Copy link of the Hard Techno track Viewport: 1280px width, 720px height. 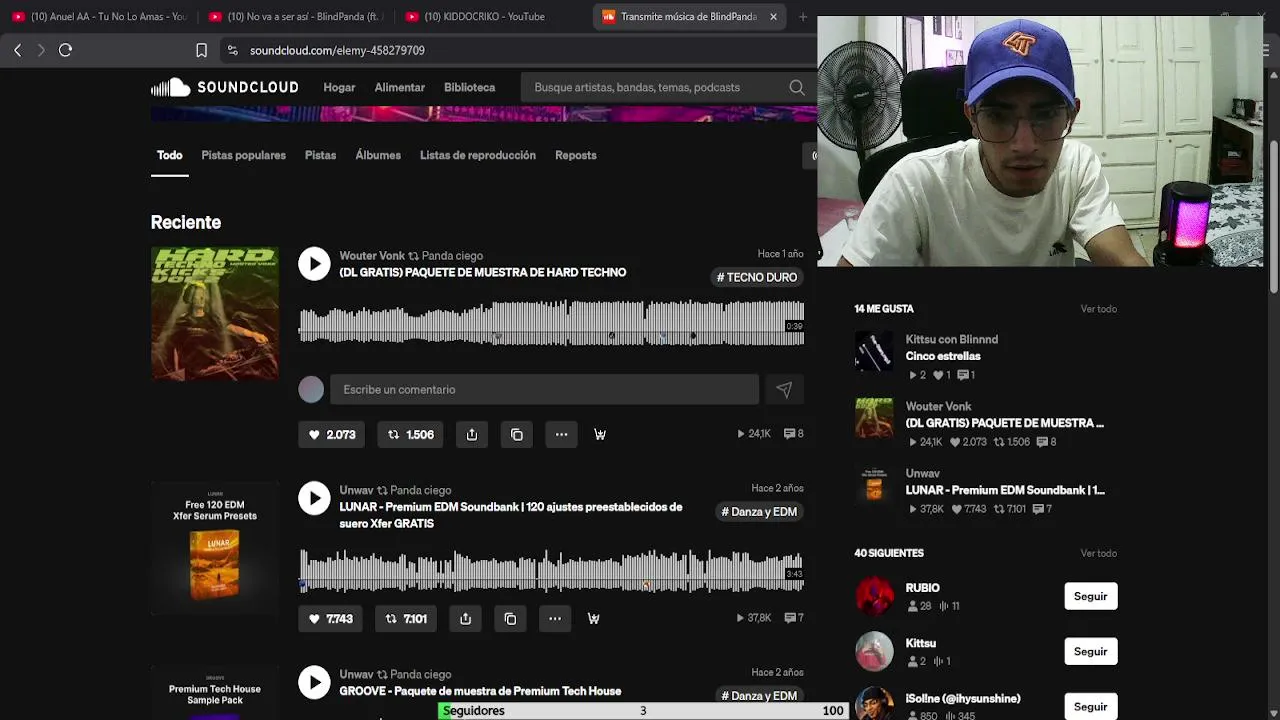[x=517, y=434]
